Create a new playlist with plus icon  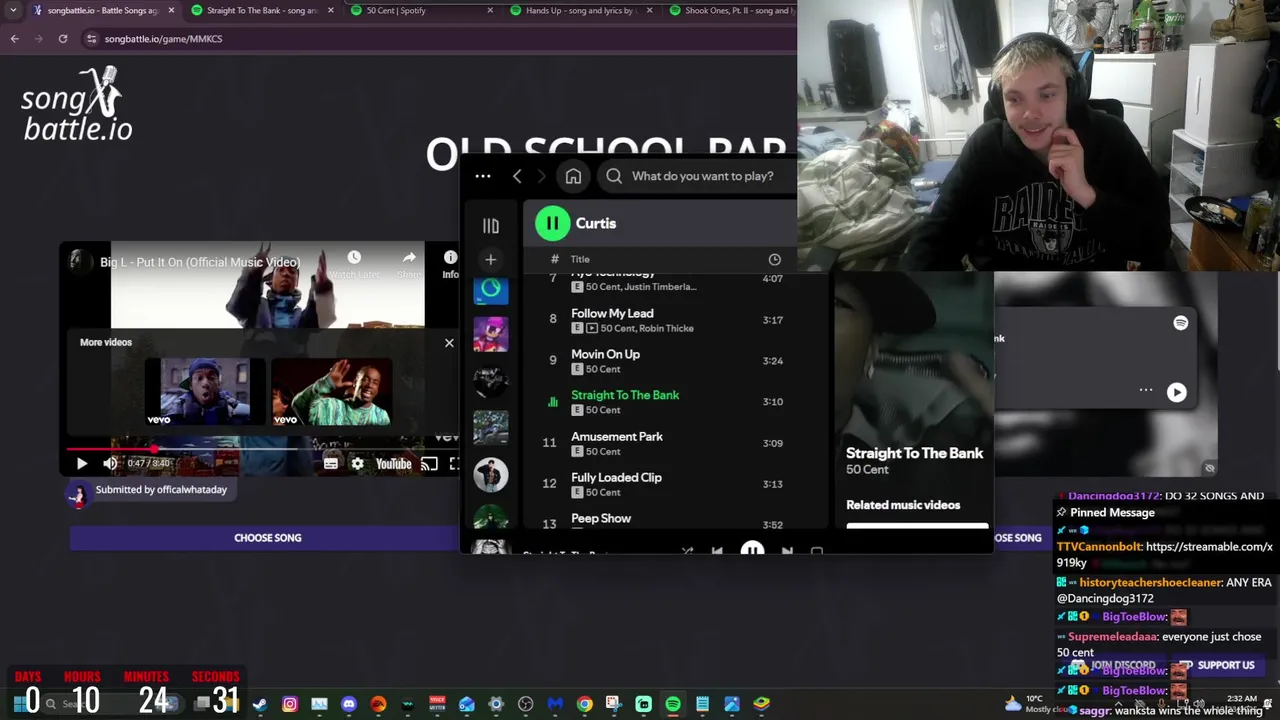[x=490, y=260]
